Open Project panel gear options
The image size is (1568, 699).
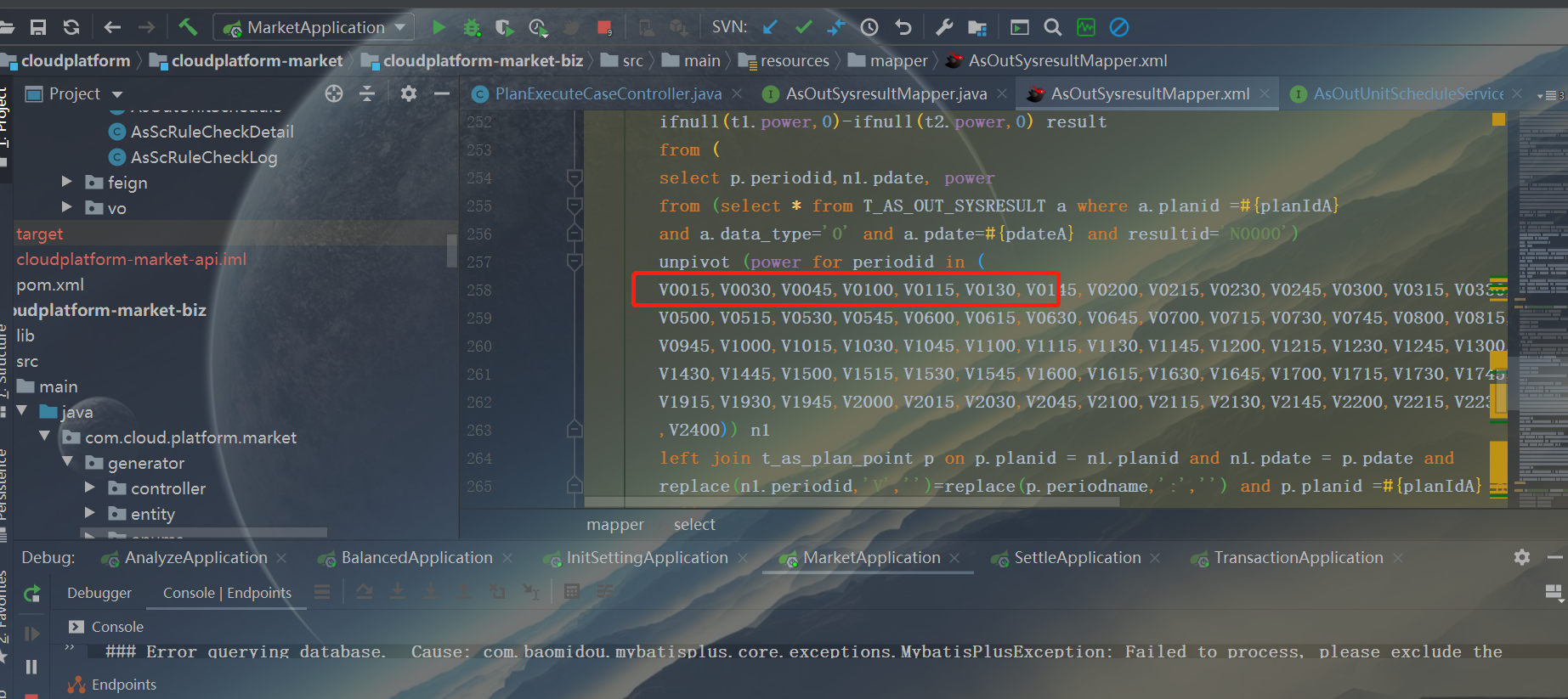pos(409,93)
